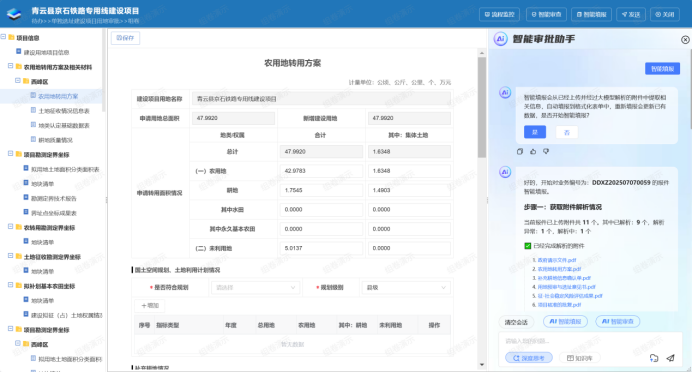Image resolution: width=693 pixels, height=372 pixels.
Task: Select 地类认定基础数据表 tree item
Action: coord(64,125)
